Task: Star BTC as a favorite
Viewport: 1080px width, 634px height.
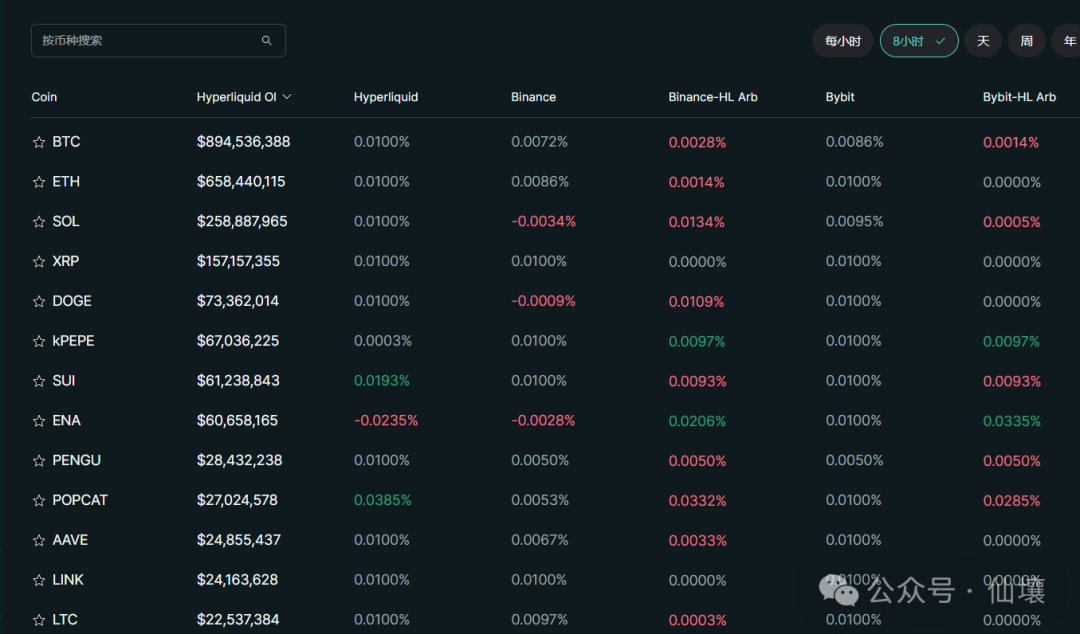Action: pyautogui.click(x=39, y=142)
